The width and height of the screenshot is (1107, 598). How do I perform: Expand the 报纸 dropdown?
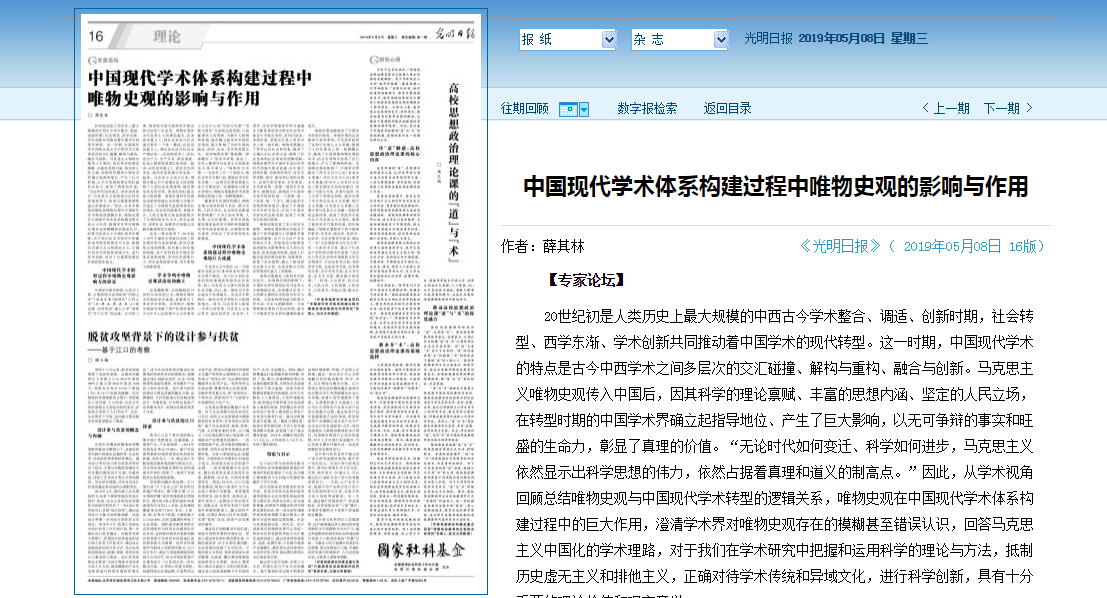point(609,39)
